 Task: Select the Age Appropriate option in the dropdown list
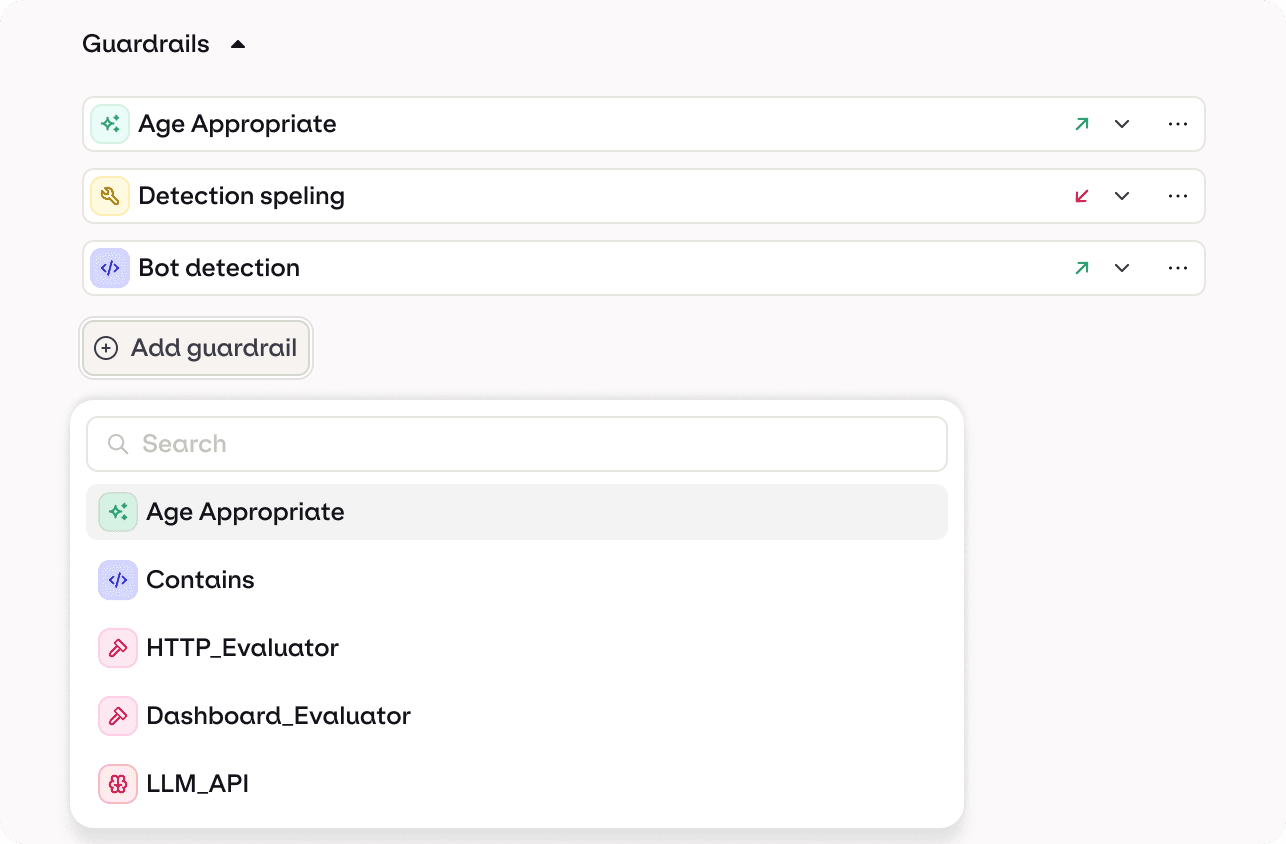click(x=245, y=512)
